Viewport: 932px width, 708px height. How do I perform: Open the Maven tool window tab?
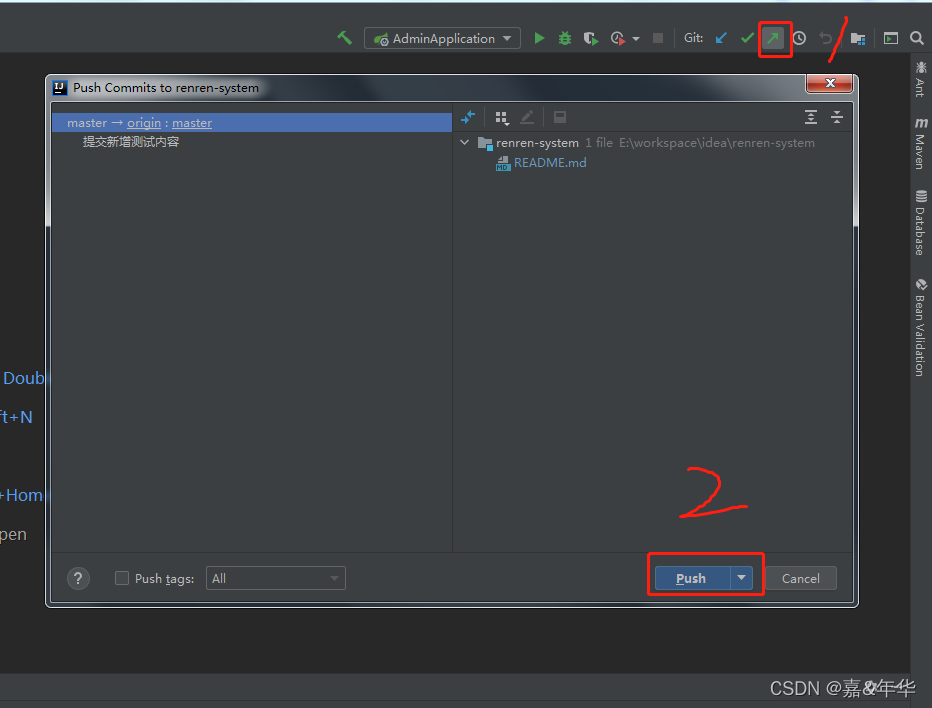point(920,143)
